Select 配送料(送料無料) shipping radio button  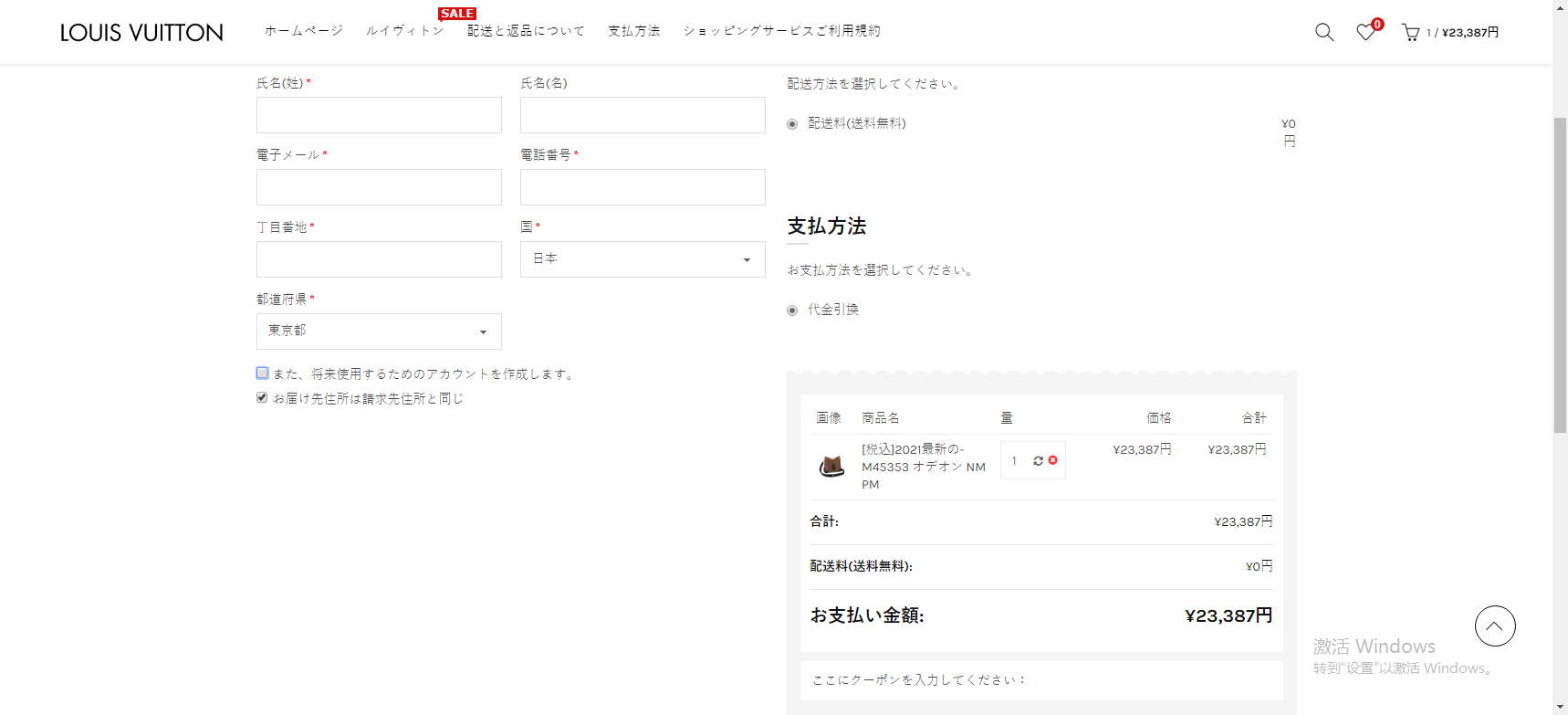(x=792, y=124)
